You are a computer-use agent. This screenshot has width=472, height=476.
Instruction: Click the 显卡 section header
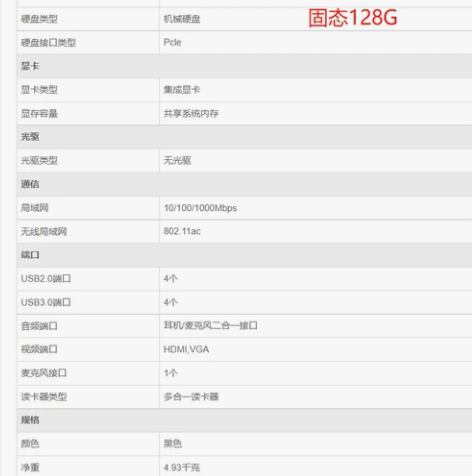[245, 66]
